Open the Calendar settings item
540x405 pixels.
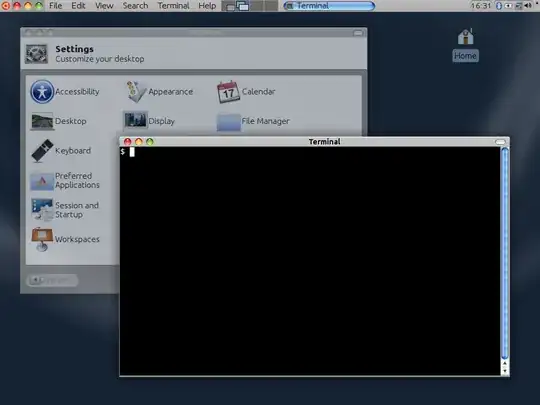pos(246,92)
